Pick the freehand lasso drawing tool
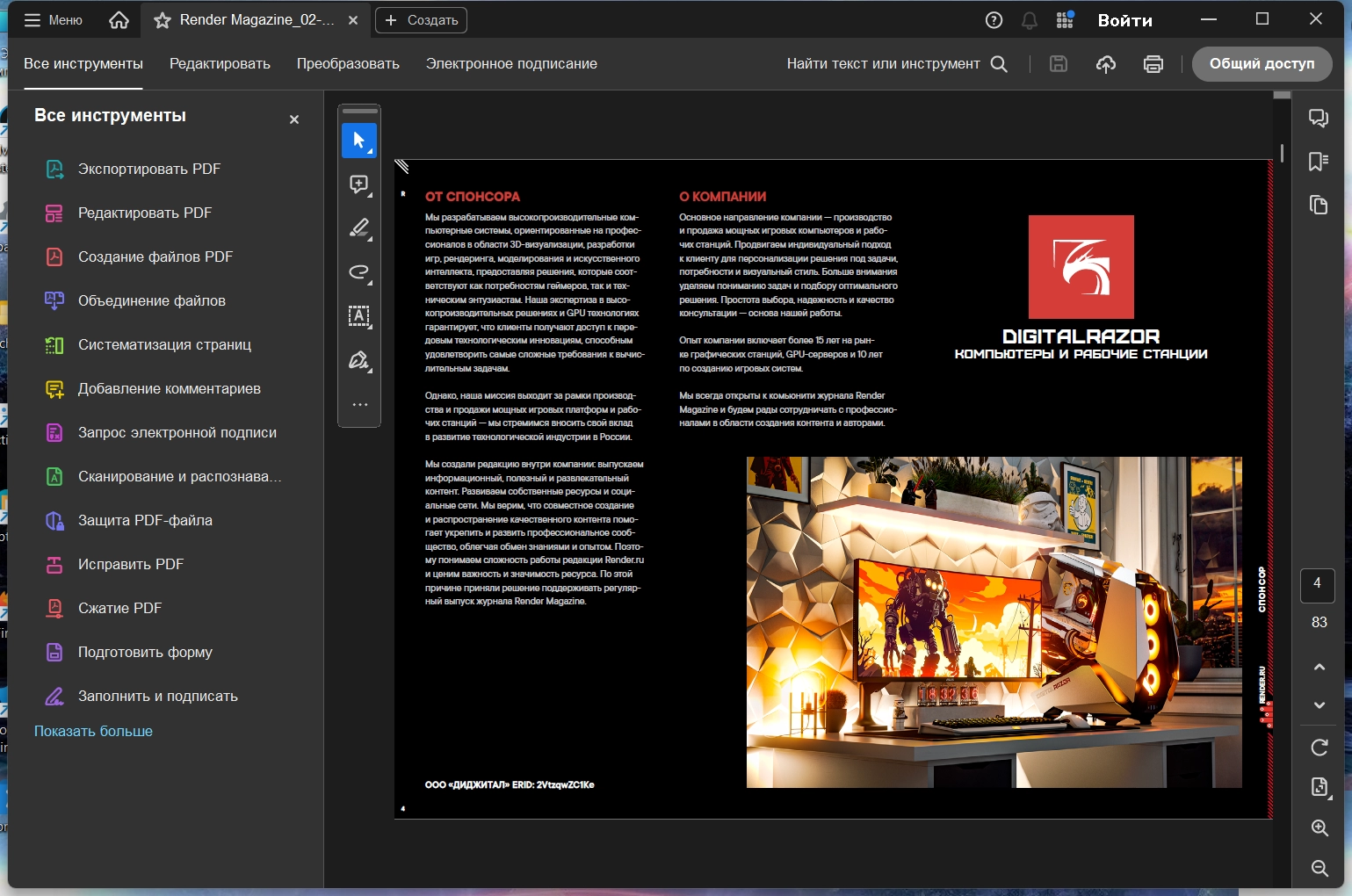 [358, 272]
